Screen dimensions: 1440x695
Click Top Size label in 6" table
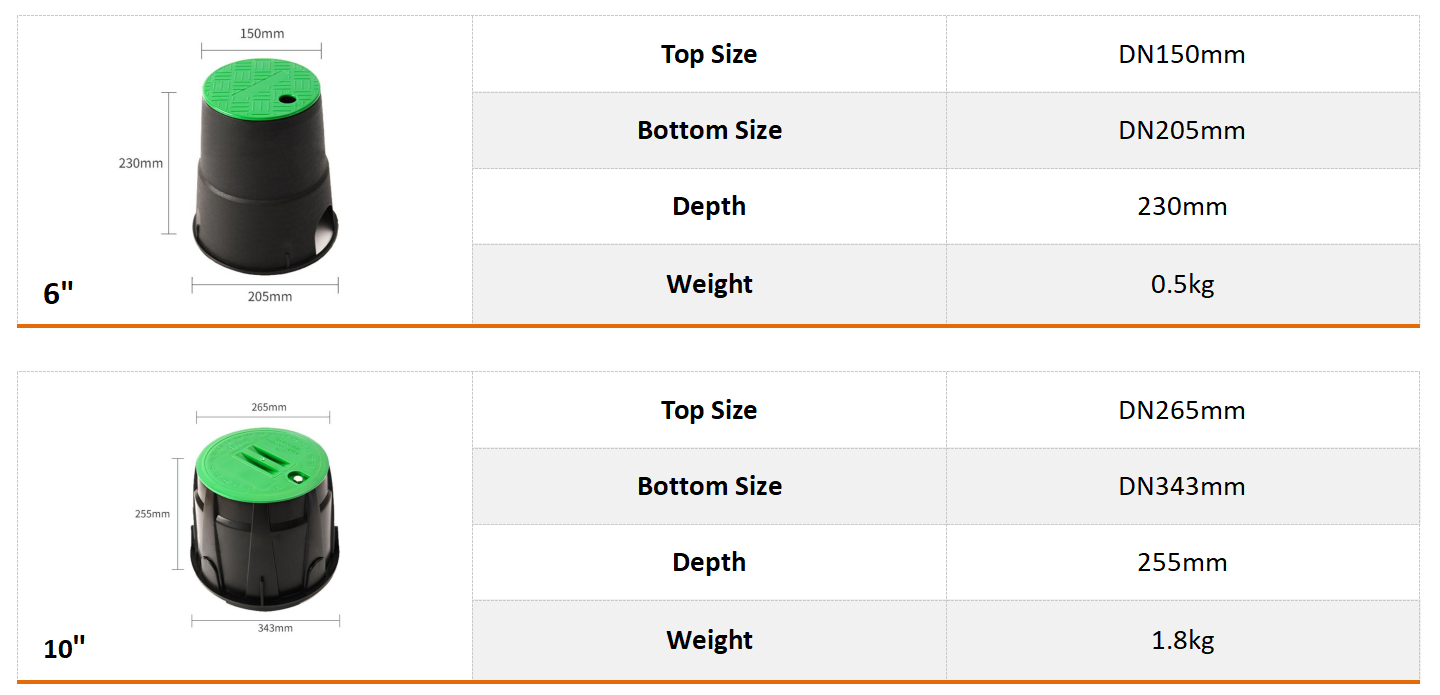[x=709, y=54]
